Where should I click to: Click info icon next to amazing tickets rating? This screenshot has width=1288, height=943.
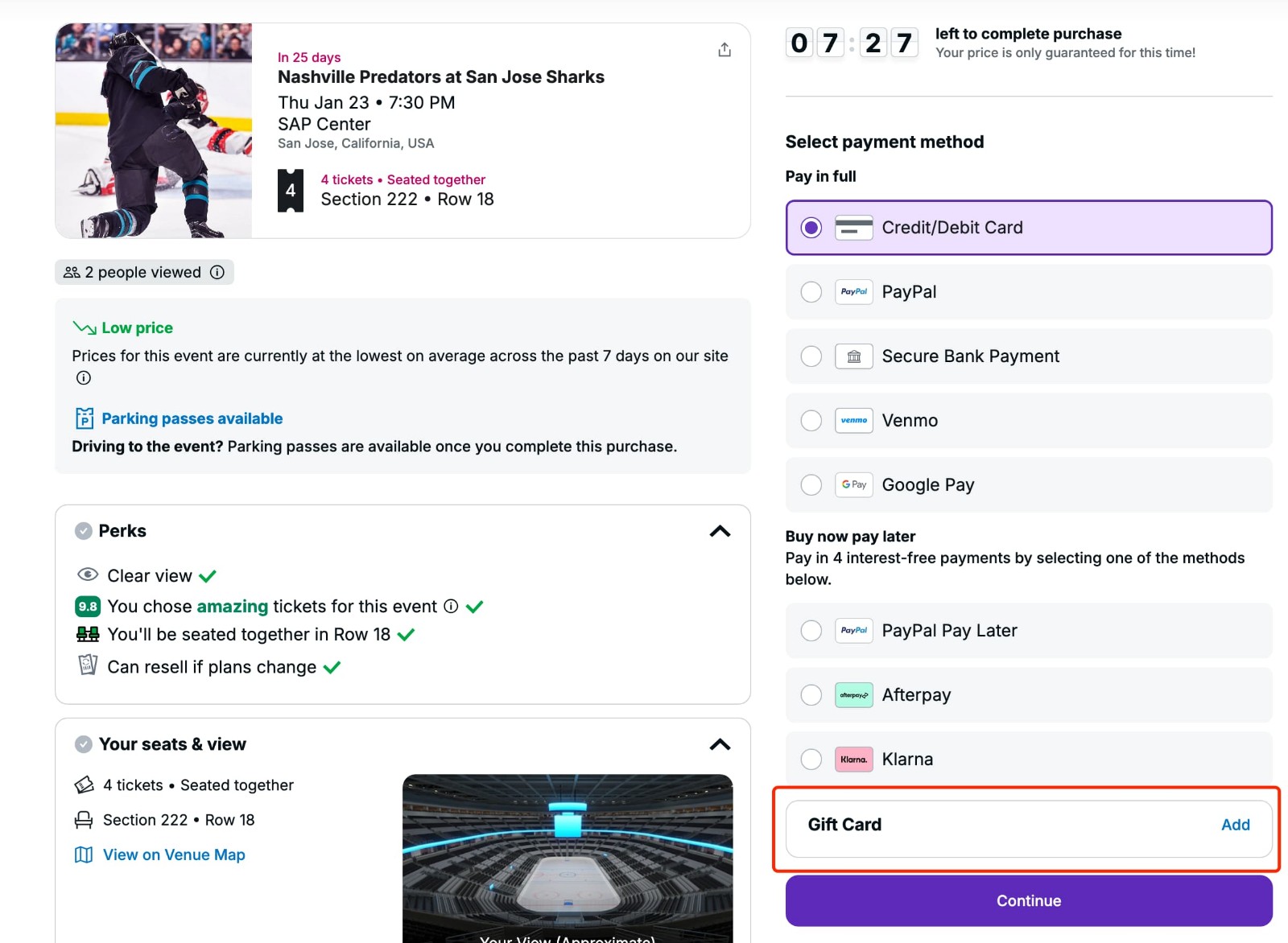pyautogui.click(x=451, y=606)
